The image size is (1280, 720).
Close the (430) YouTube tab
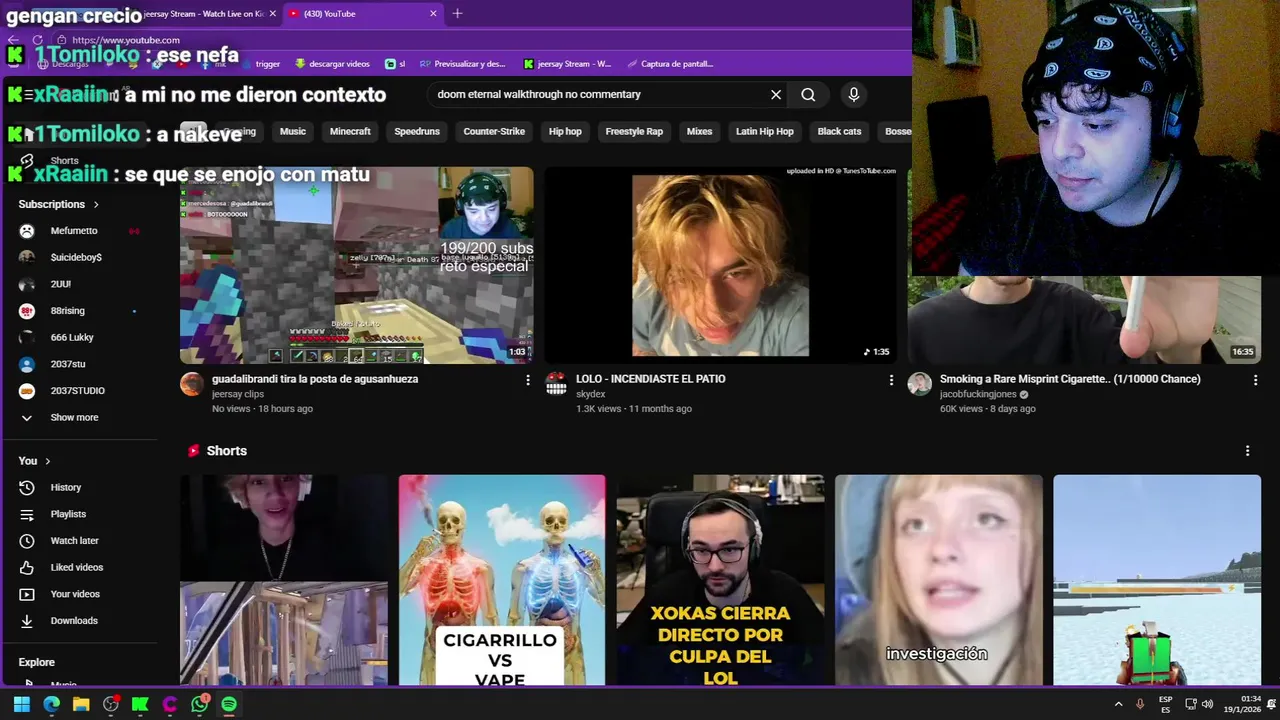[433, 14]
